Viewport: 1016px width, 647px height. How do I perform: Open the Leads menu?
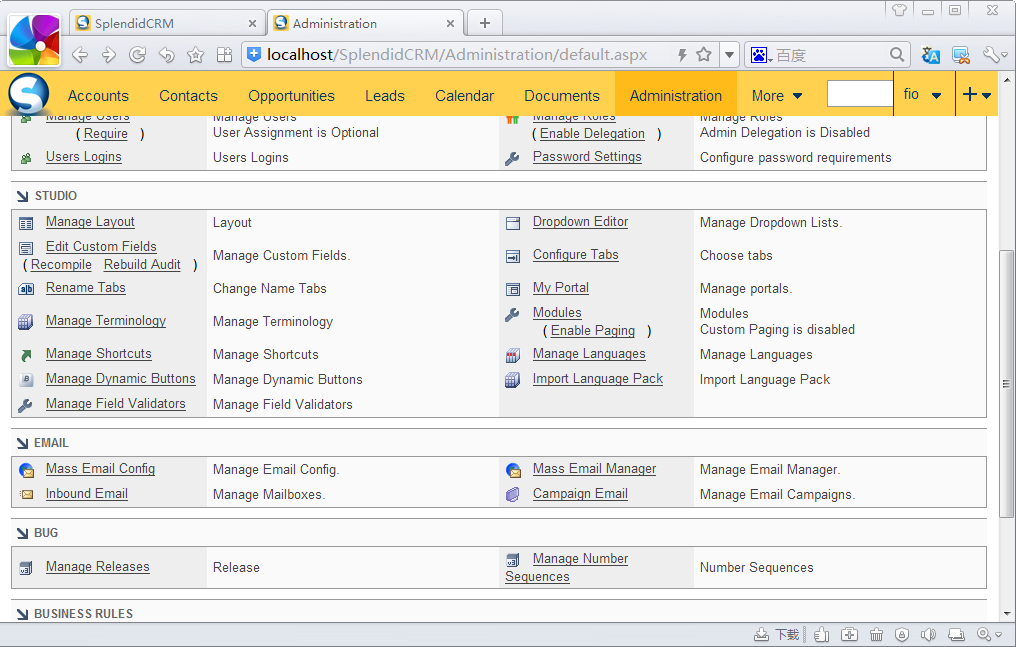coord(385,96)
